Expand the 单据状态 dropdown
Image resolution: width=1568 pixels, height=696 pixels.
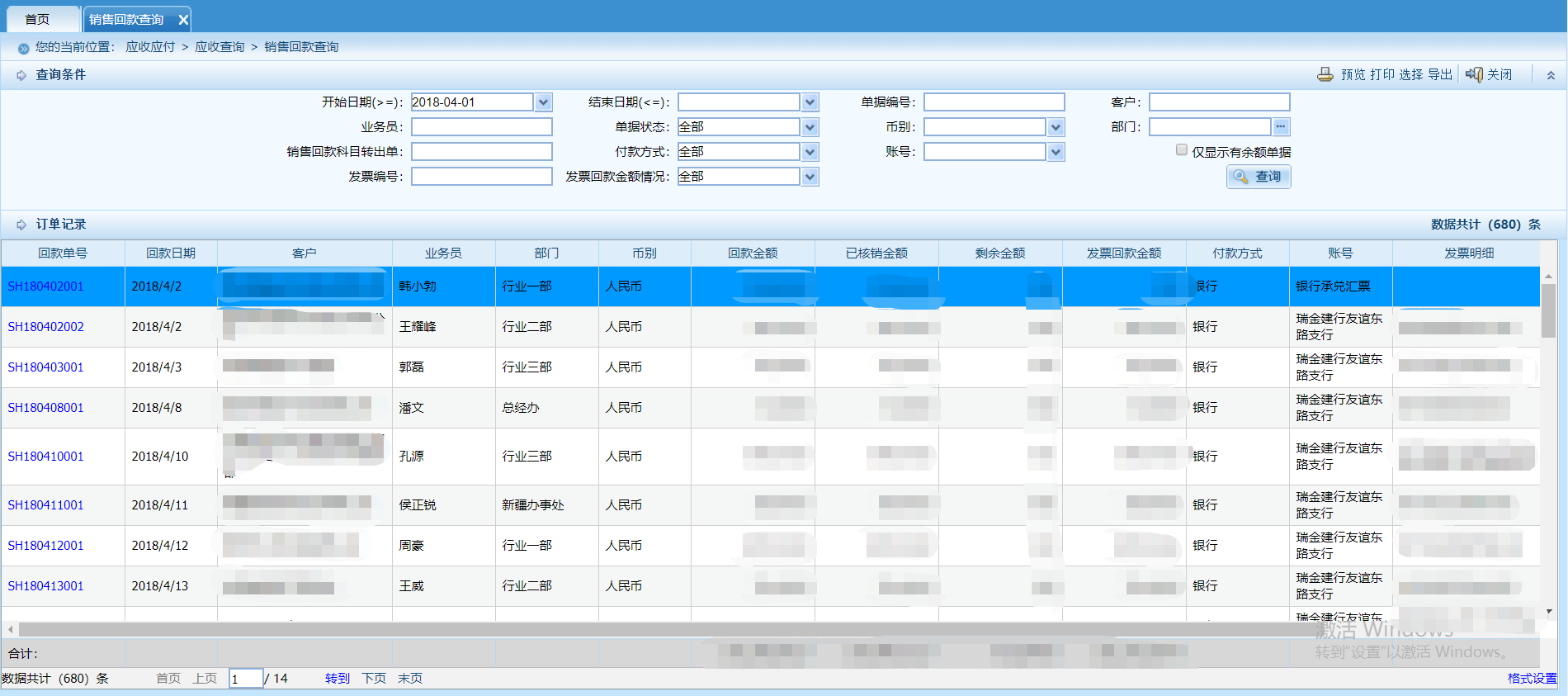click(810, 127)
